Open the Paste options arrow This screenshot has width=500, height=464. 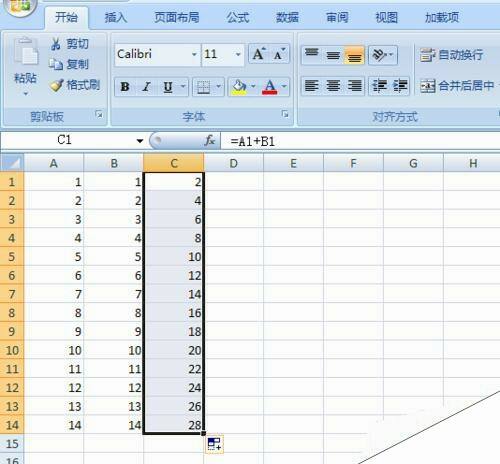[x=26, y=94]
